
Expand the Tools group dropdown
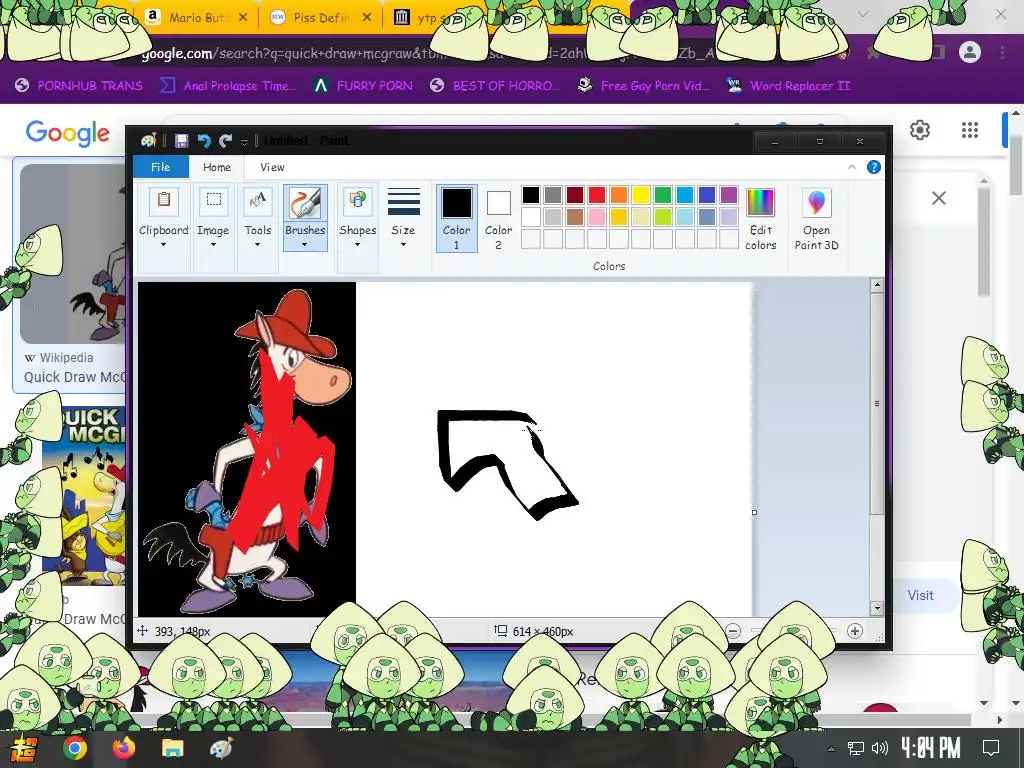(257, 244)
